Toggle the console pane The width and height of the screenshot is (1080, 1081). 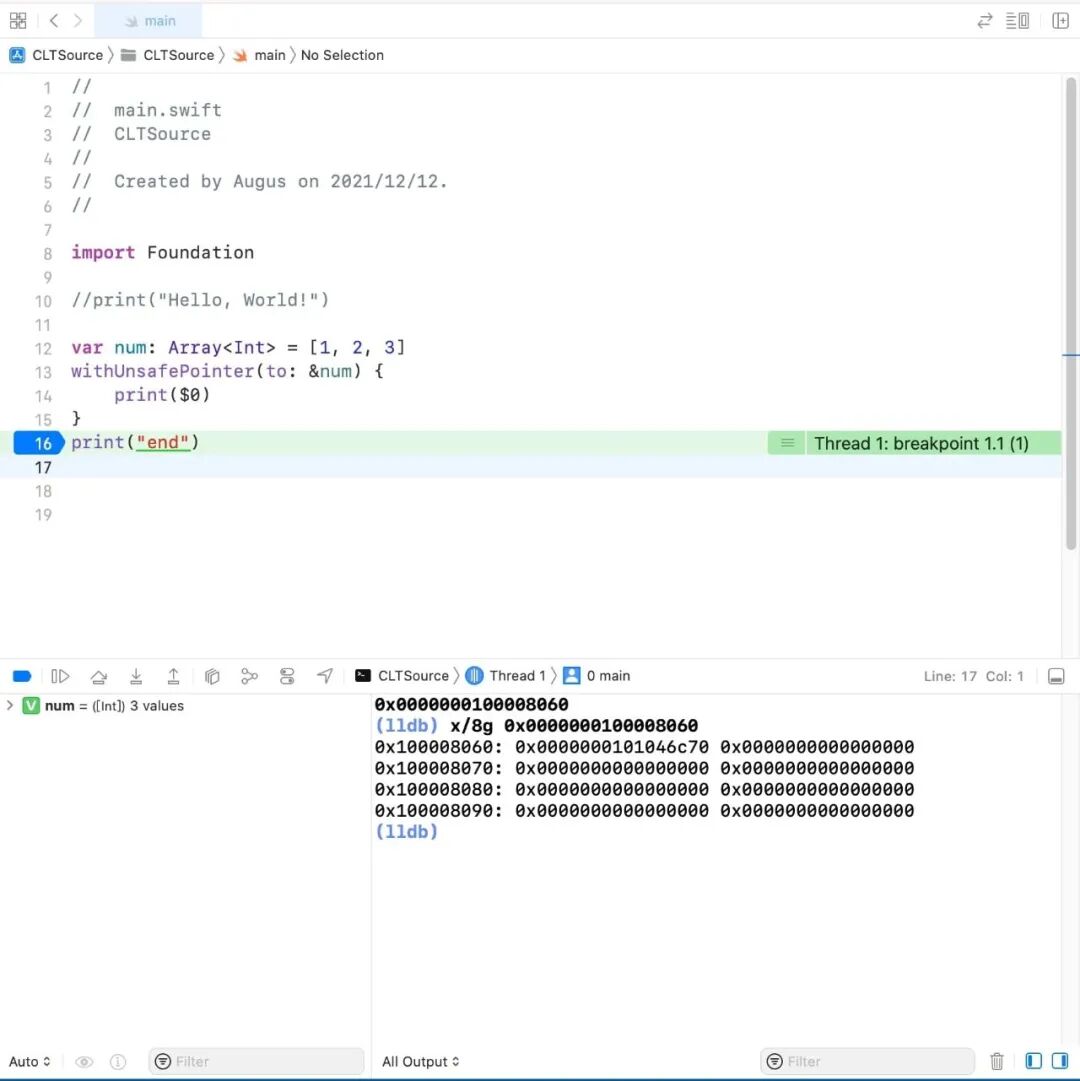tap(1060, 1061)
